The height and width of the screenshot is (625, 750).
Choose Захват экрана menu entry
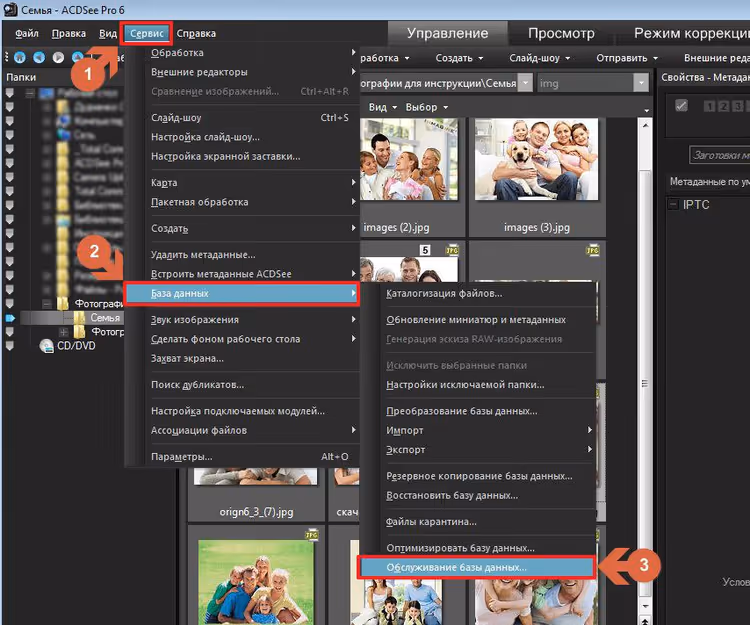point(242,358)
